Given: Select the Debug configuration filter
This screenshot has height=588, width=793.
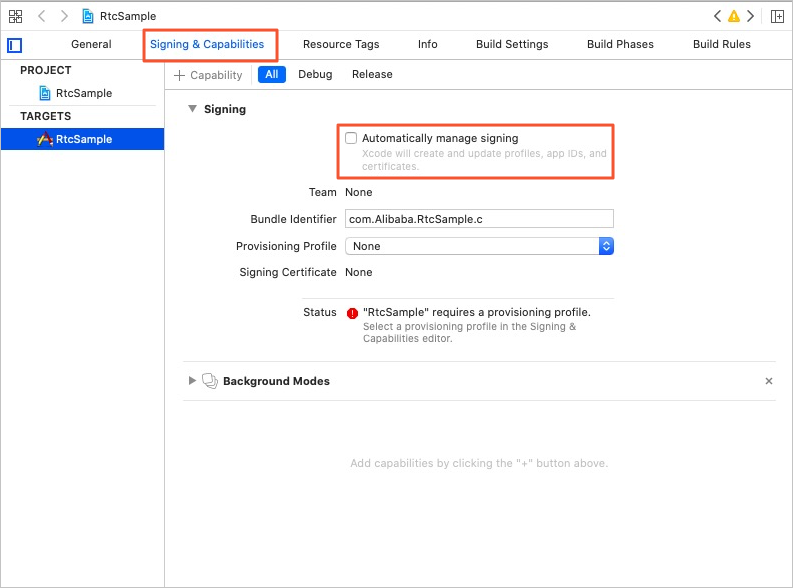Looking at the screenshot, I should [315, 74].
